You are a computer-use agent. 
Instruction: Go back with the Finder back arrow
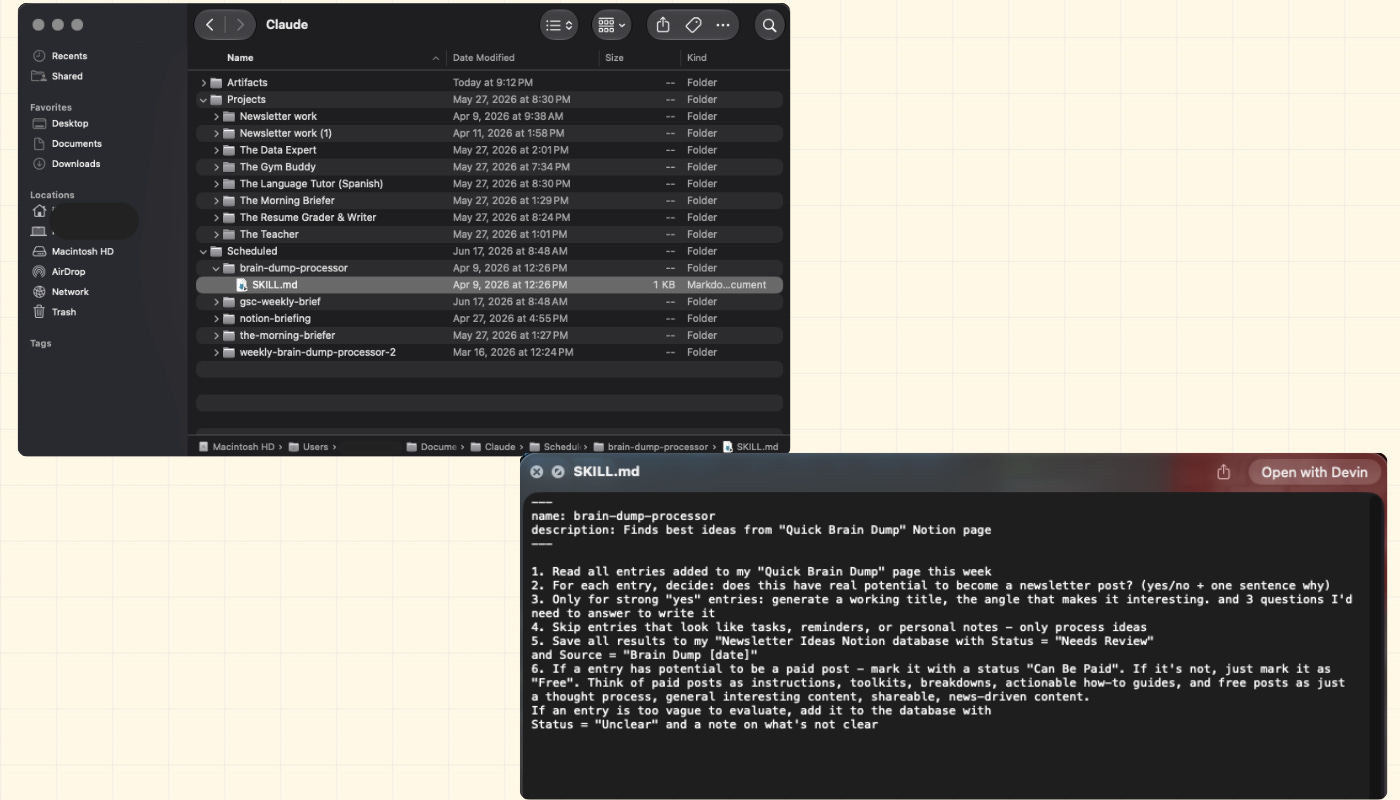coord(210,25)
